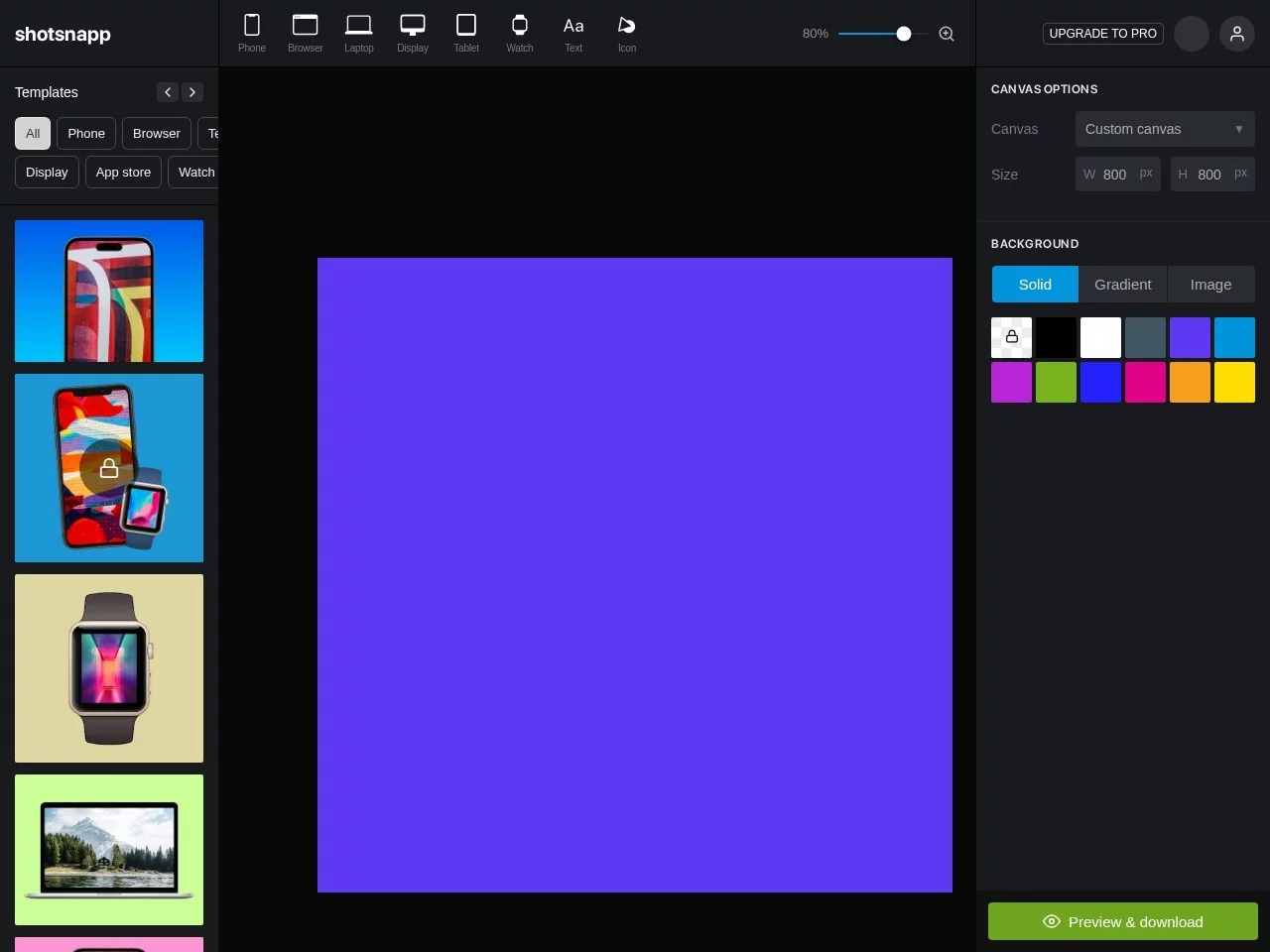Filter templates by App store
This screenshot has width=1270, height=952.
tap(123, 173)
